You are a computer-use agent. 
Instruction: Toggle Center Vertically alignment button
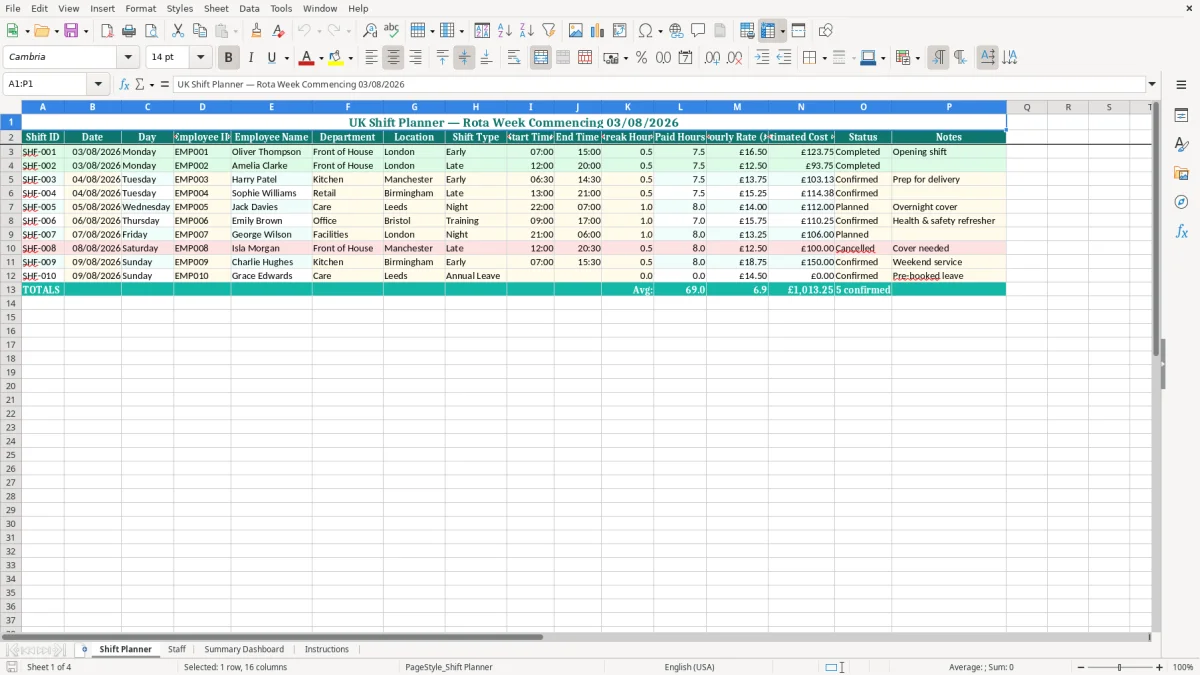click(464, 58)
